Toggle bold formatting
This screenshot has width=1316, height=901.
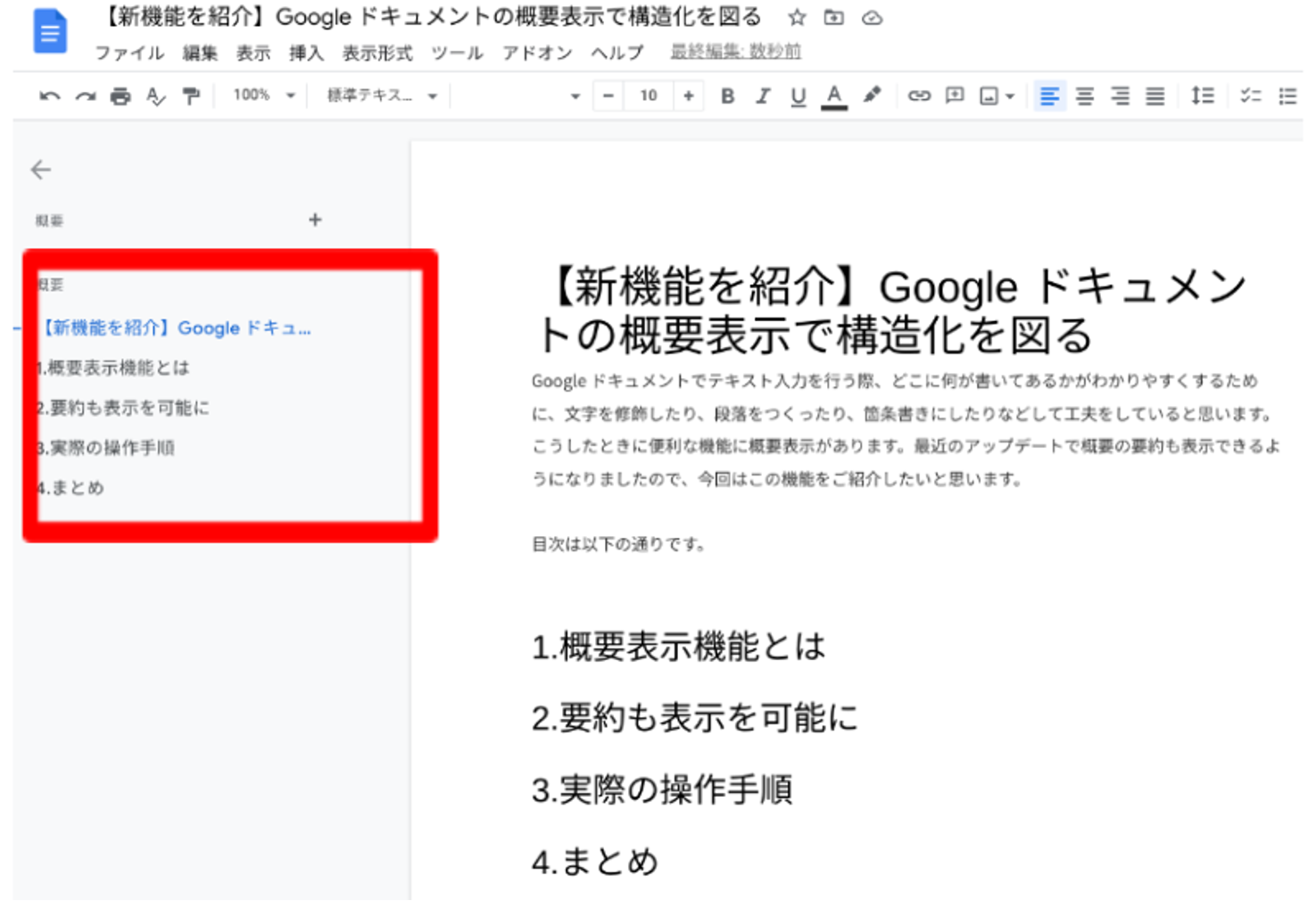[727, 95]
